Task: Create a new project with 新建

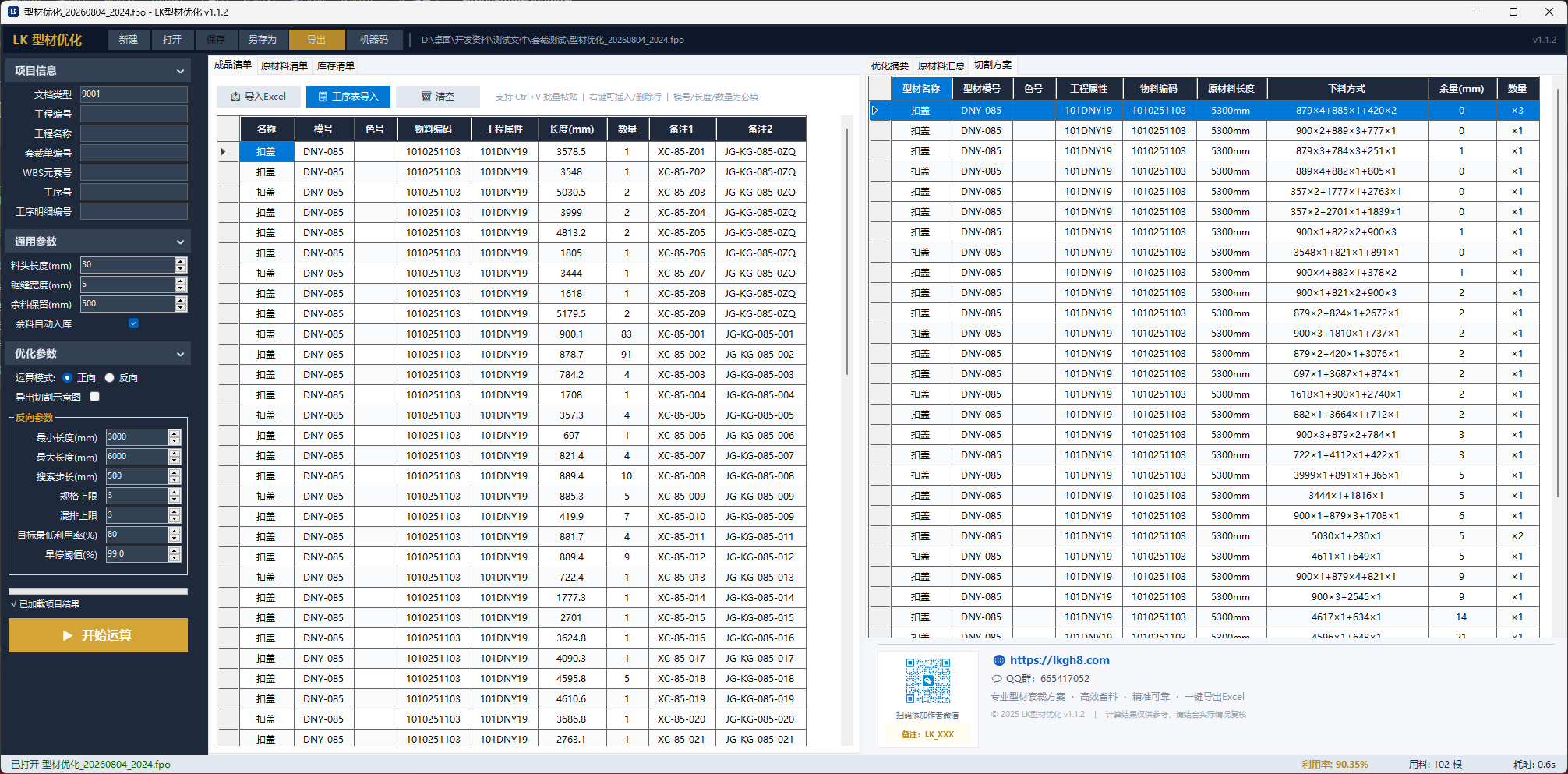Action: pos(129,40)
